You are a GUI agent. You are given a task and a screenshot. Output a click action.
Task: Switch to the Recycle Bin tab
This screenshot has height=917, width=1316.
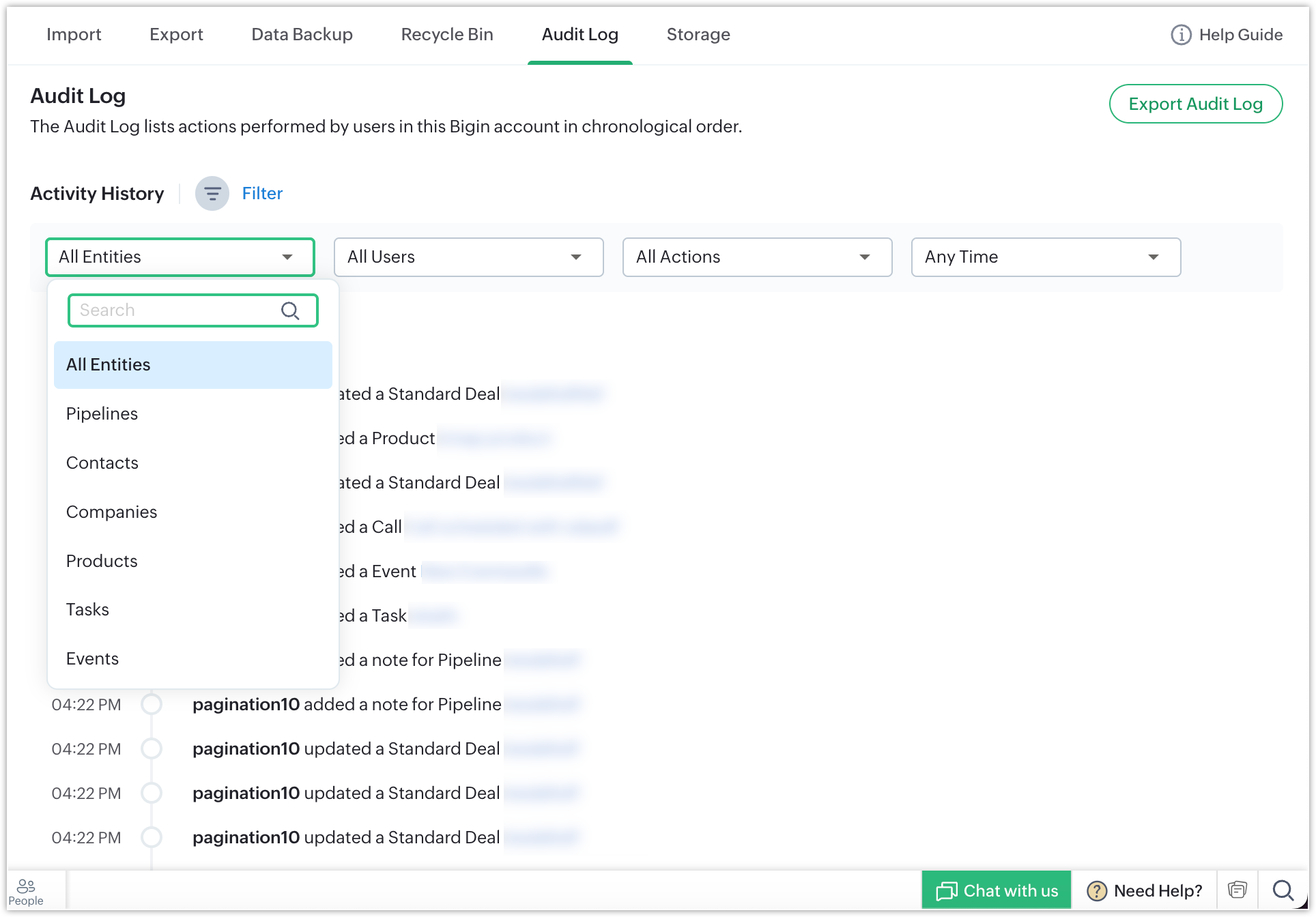click(x=447, y=35)
